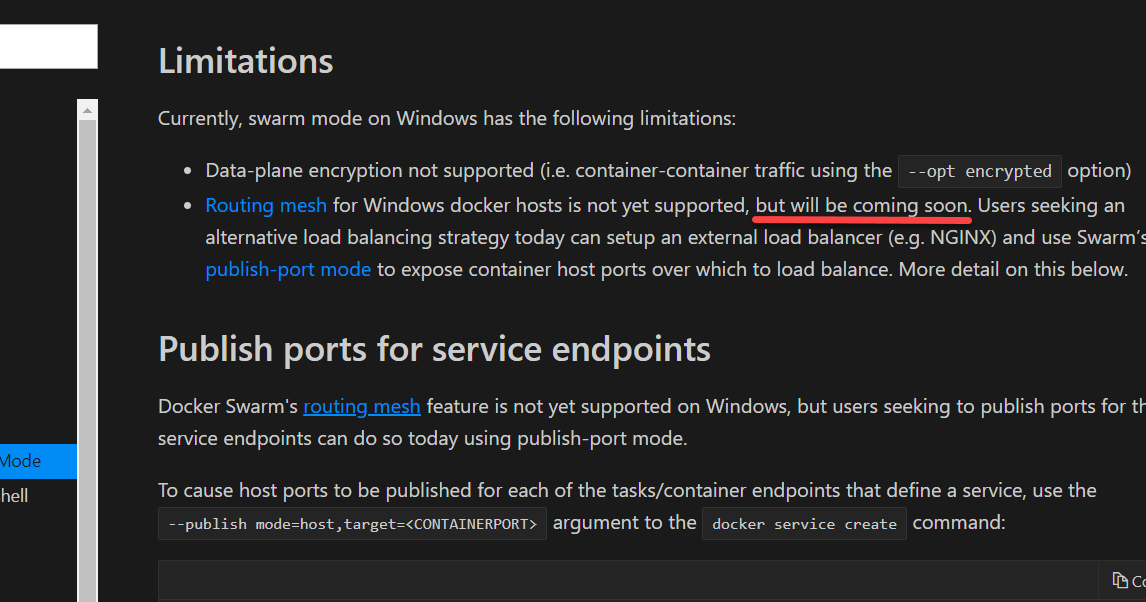Click the --publish mode=host,target=<CONTAINERPORT> code snippet

click(x=352, y=524)
